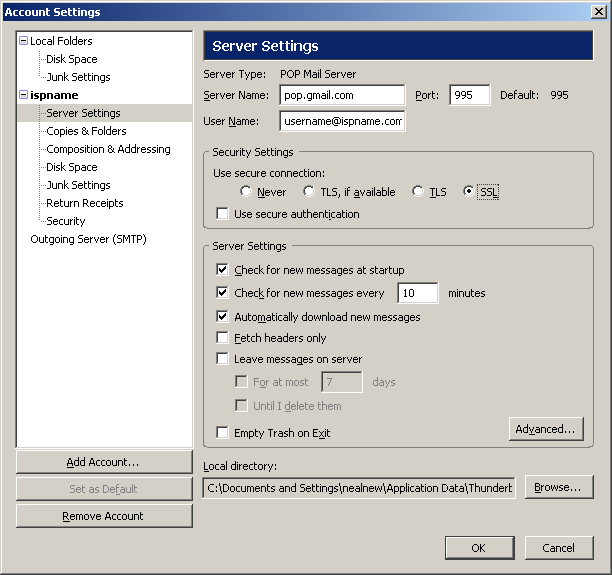
Task: Select the Never secure connection option
Action: [x=246, y=191]
